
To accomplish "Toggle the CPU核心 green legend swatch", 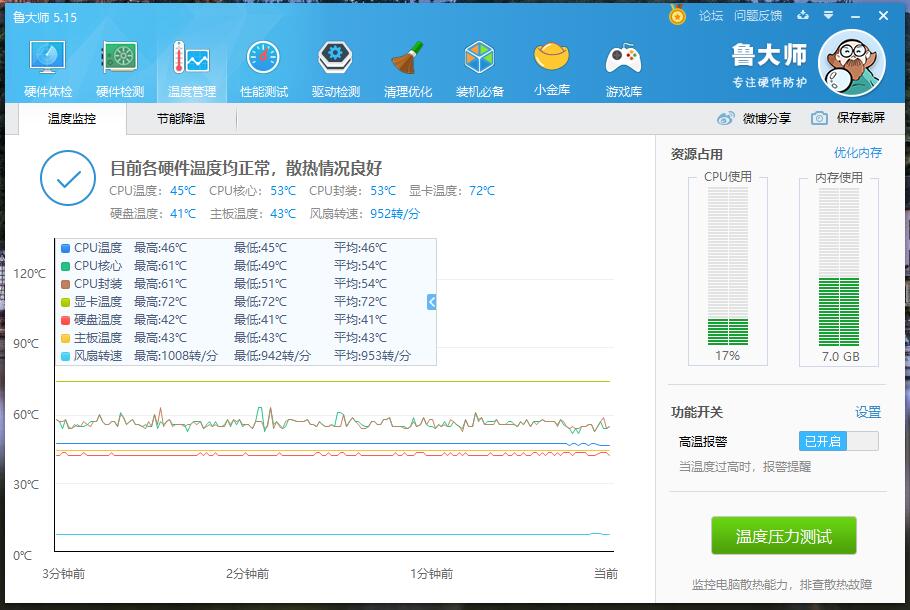I will 66,266.
